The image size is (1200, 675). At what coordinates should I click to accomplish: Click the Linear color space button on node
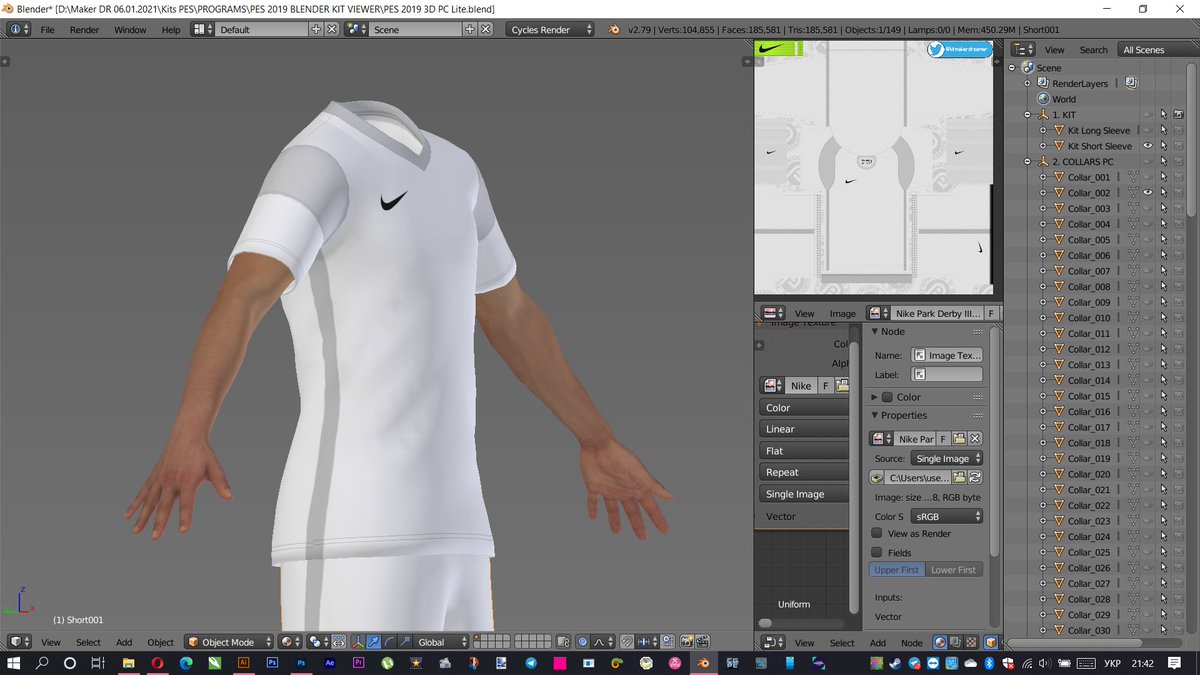click(x=805, y=429)
